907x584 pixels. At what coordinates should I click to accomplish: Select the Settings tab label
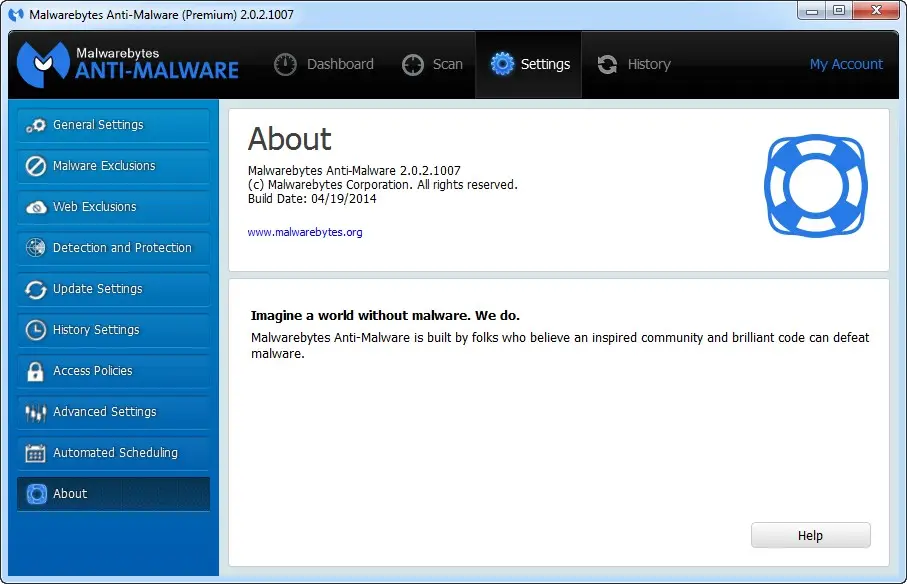[545, 64]
